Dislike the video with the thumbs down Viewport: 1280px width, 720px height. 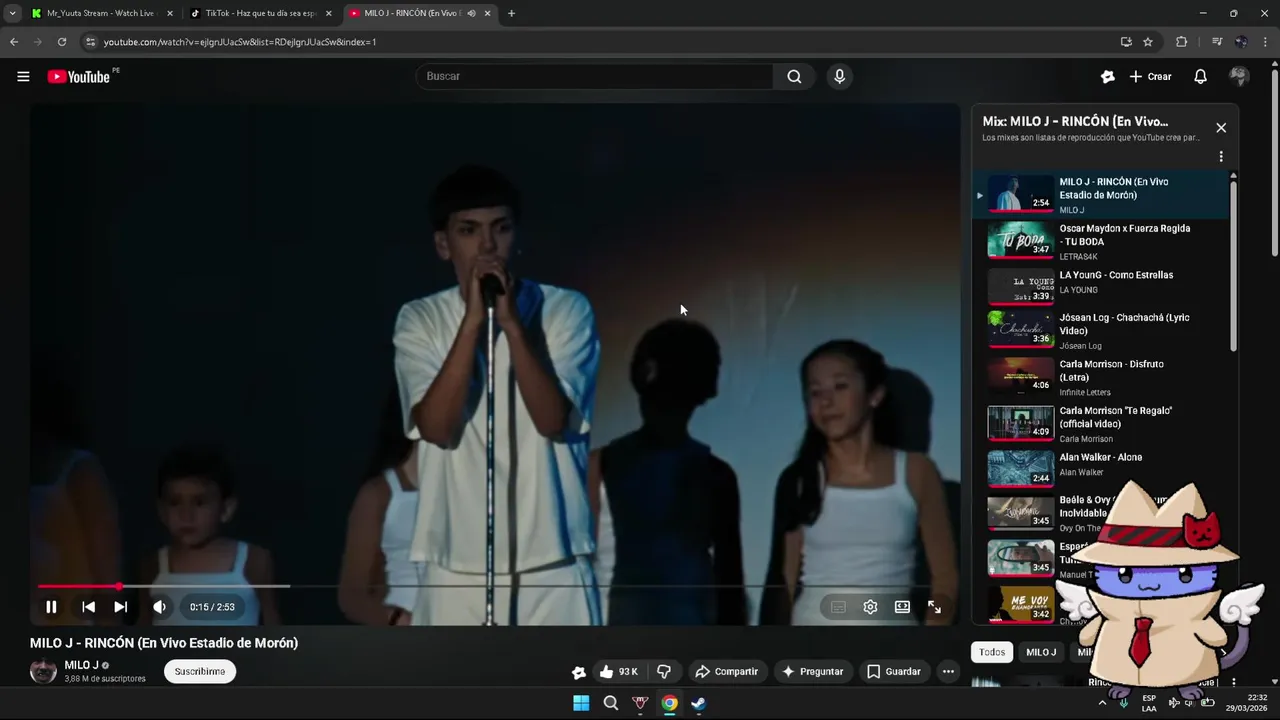[664, 671]
